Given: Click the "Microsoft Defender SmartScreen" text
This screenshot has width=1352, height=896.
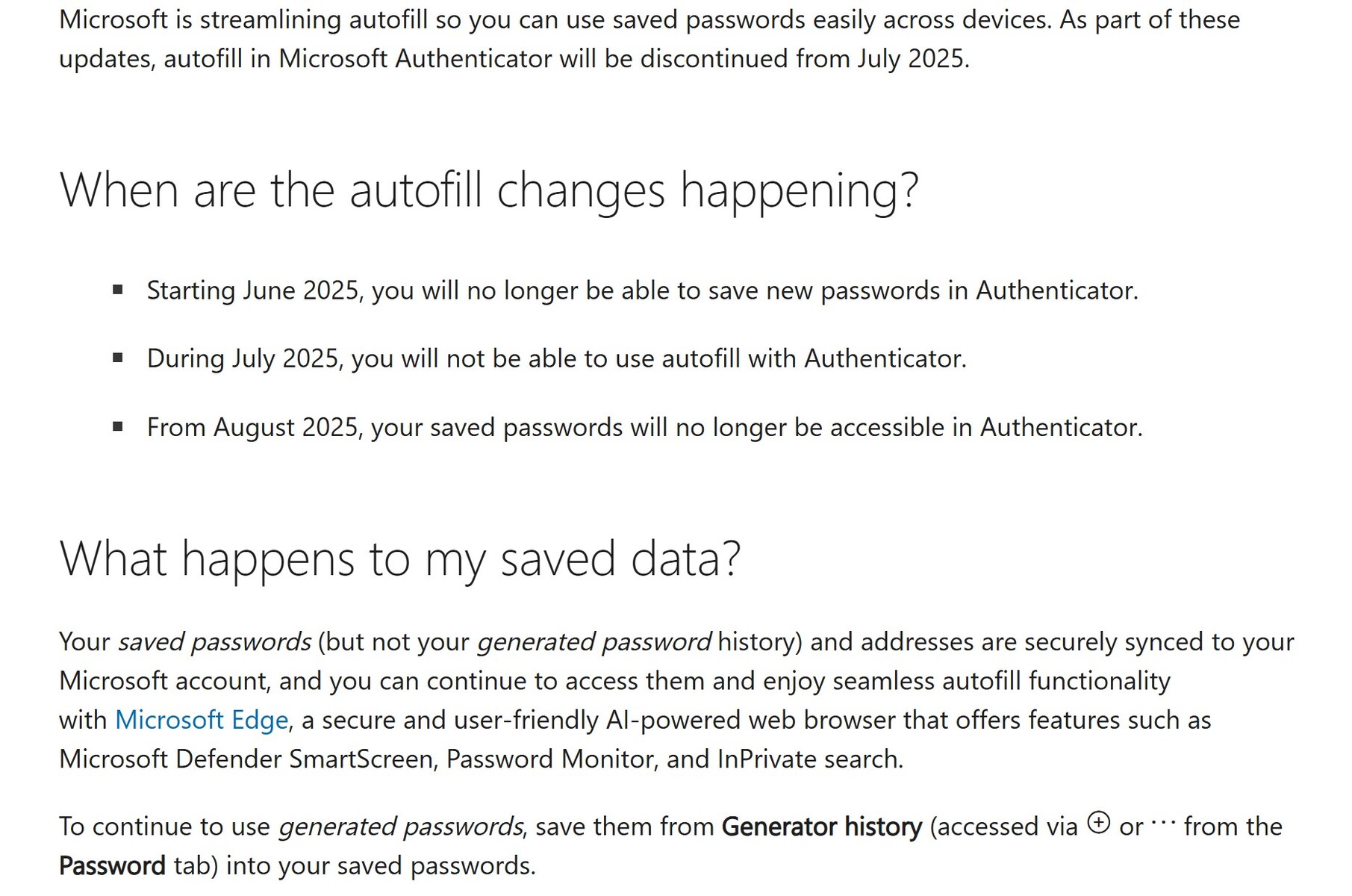Looking at the screenshot, I should point(246,759).
